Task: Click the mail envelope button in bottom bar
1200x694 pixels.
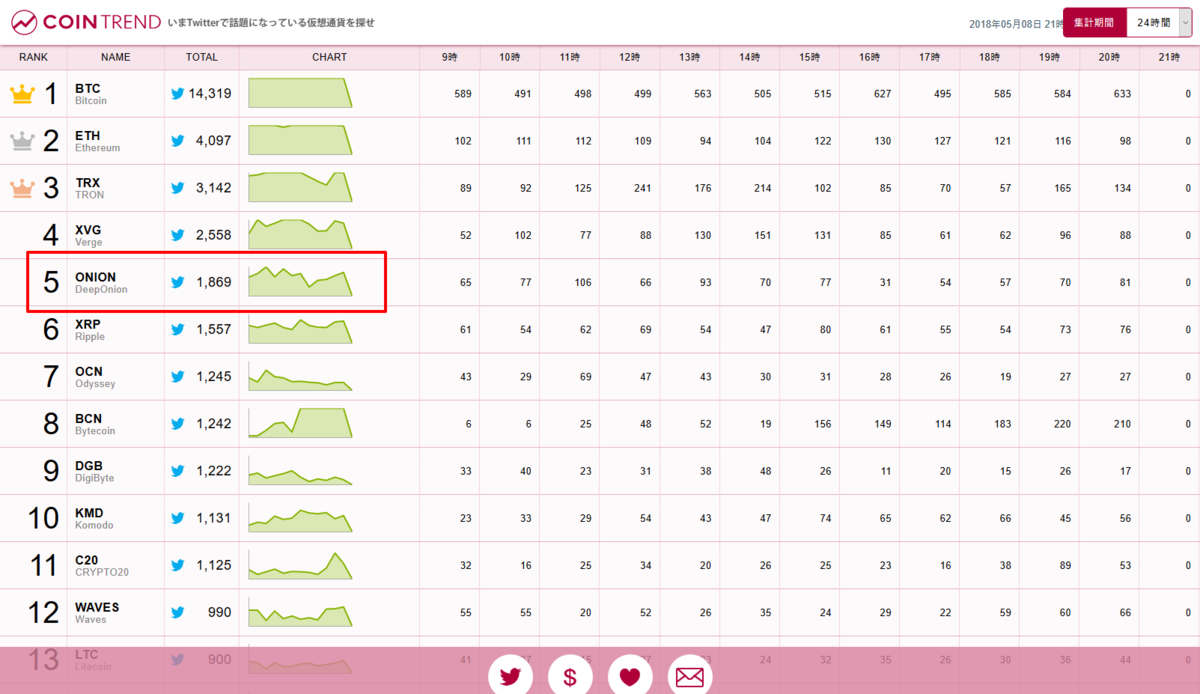Action: 689,676
